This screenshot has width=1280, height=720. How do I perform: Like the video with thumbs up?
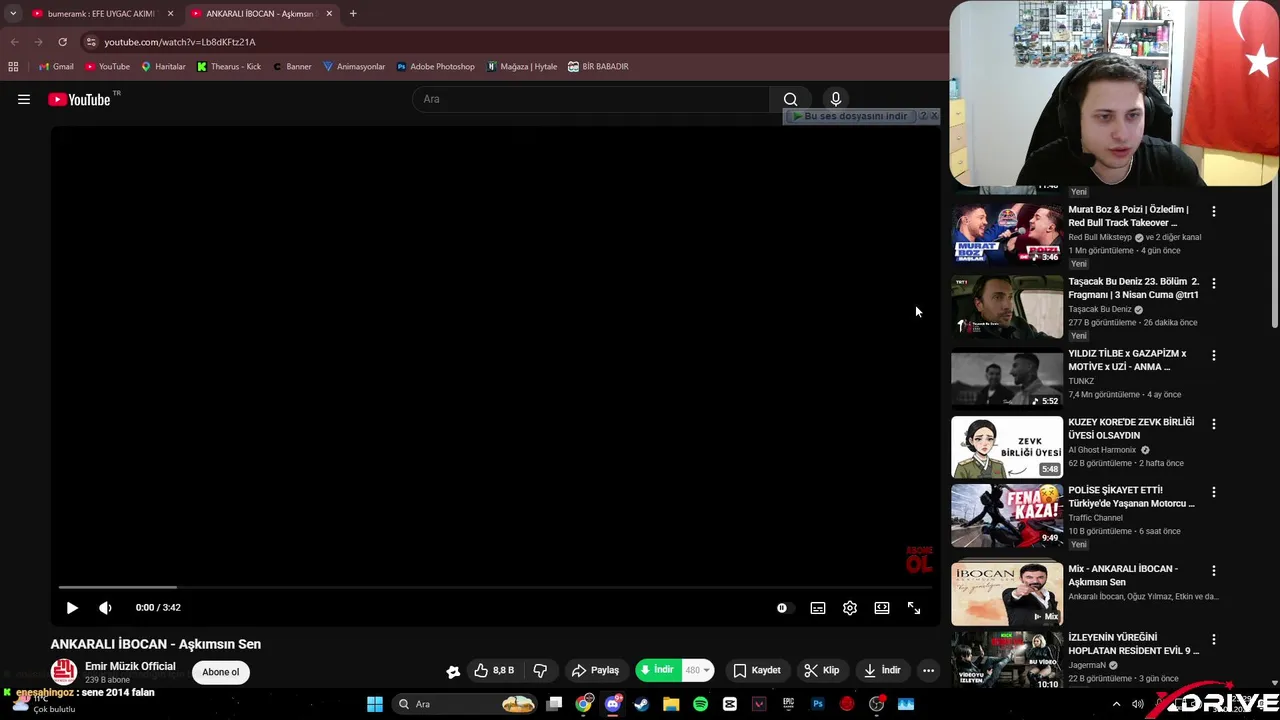[x=495, y=670]
